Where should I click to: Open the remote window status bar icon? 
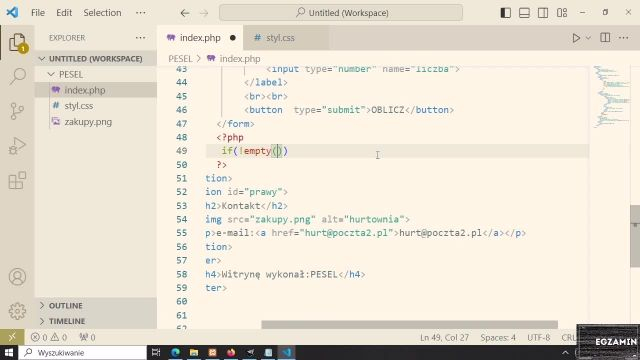[x=12, y=337]
